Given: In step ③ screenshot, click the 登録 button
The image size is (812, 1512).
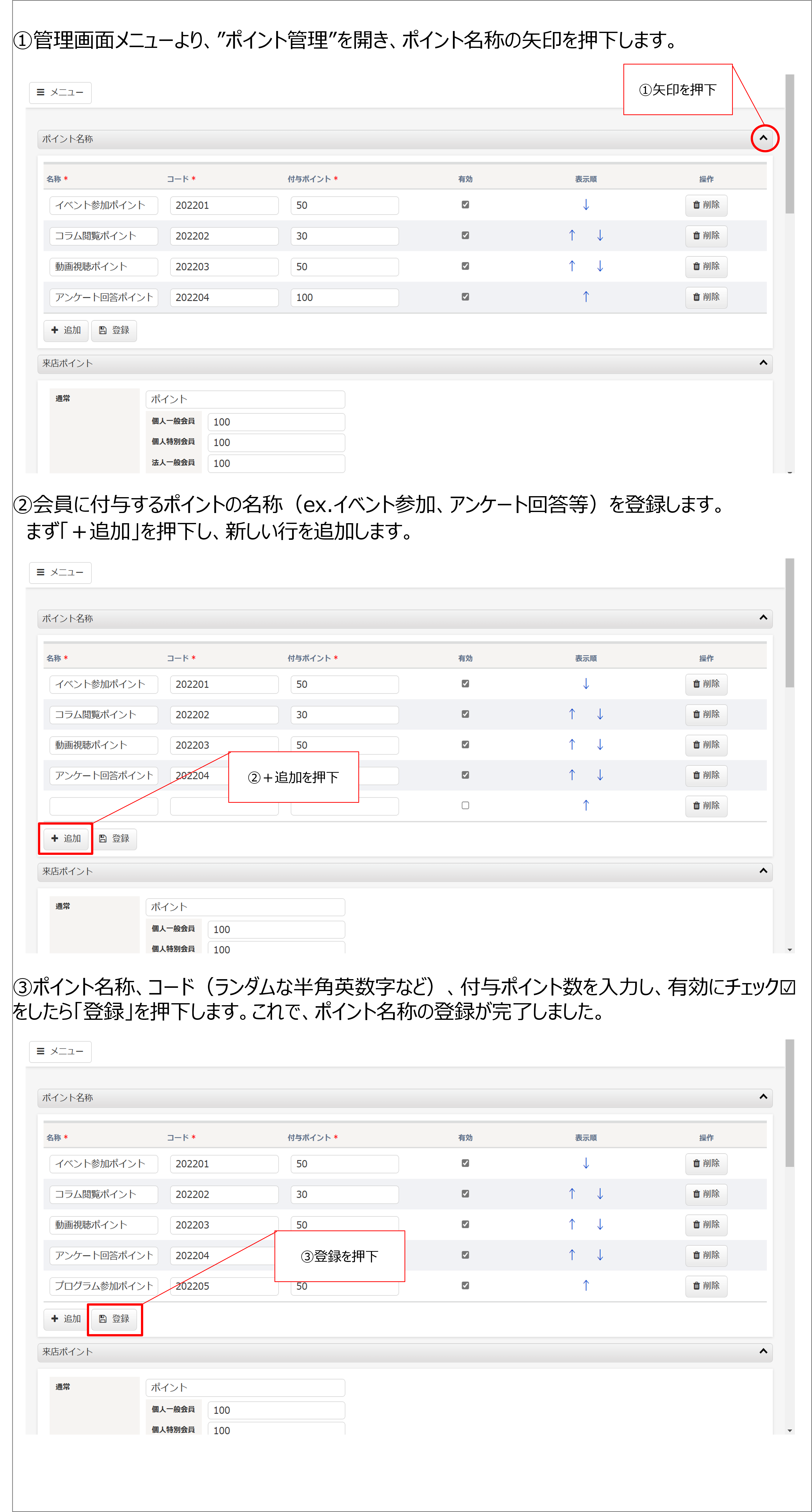Looking at the screenshot, I should pos(114,1319).
